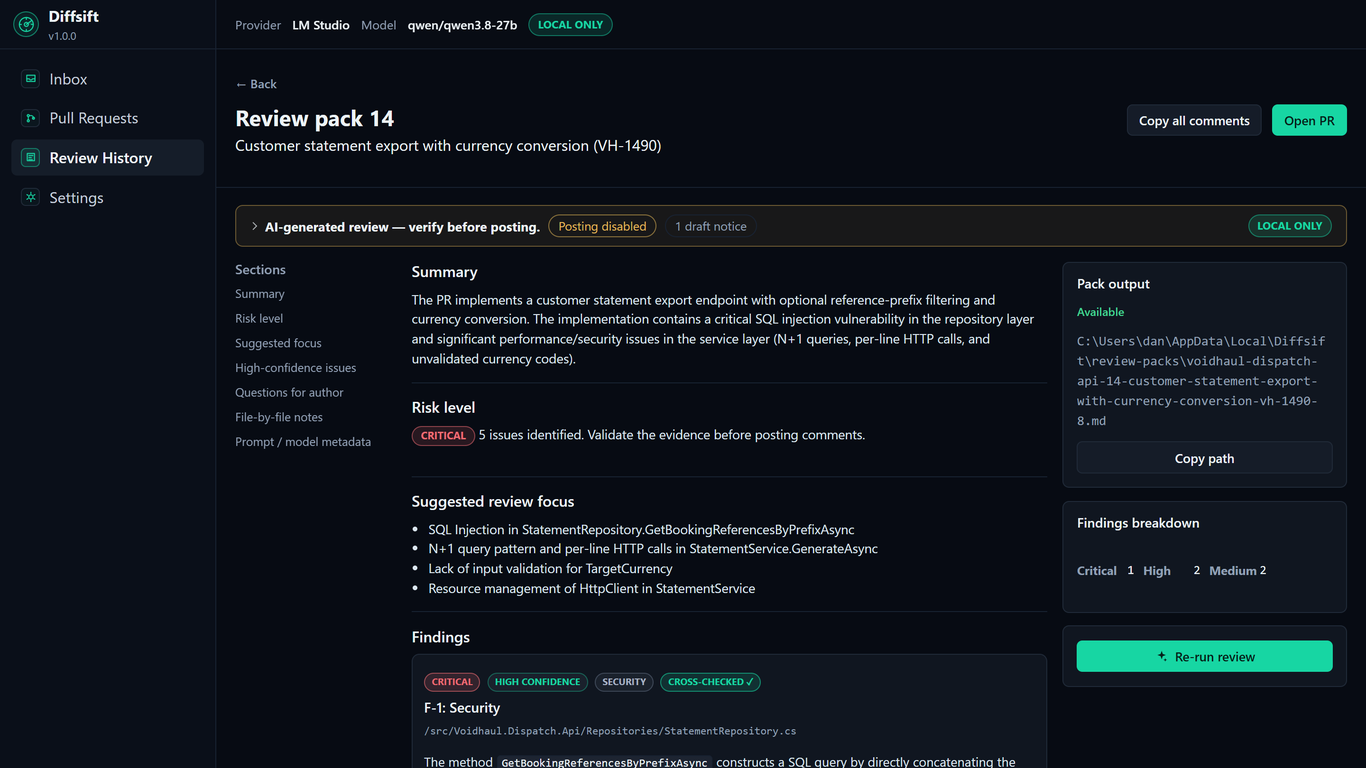Click the Posting disabled badge
Screen dimensions: 1366x768
pos(603,227)
